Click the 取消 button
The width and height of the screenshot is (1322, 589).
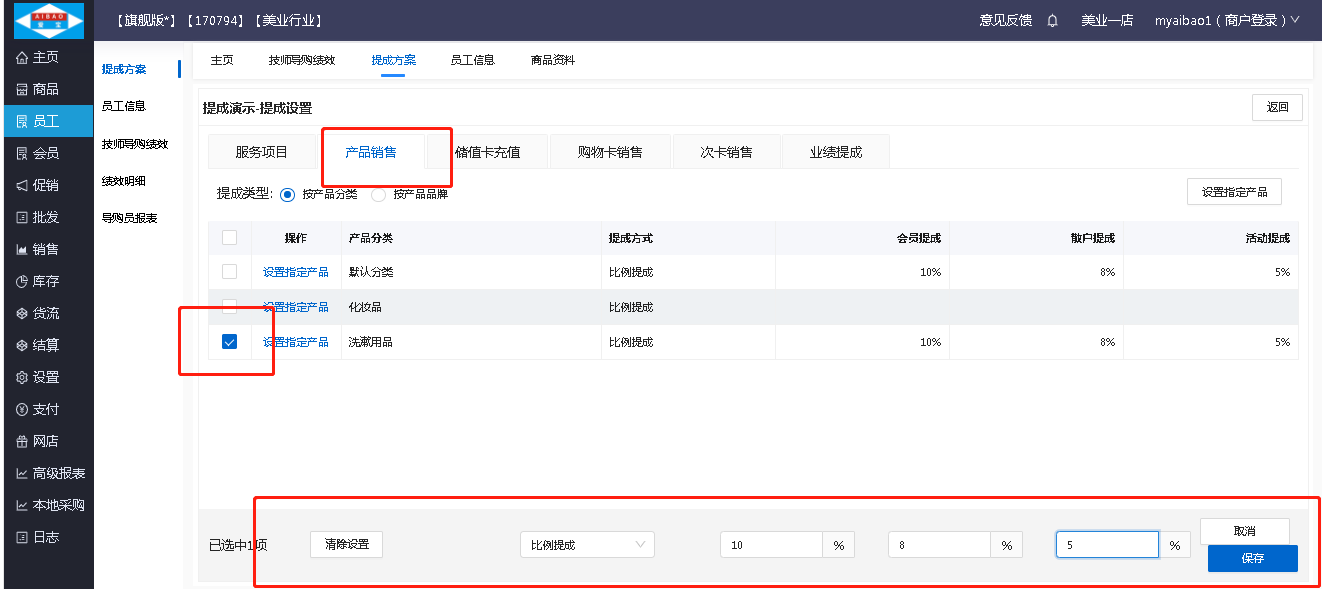click(1244, 531)
